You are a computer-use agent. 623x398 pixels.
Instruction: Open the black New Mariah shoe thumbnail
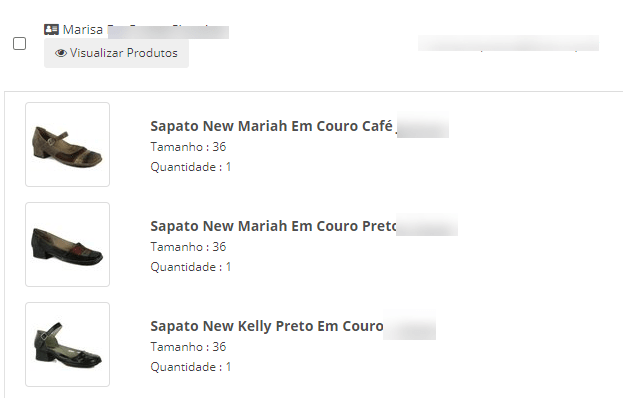68,245
